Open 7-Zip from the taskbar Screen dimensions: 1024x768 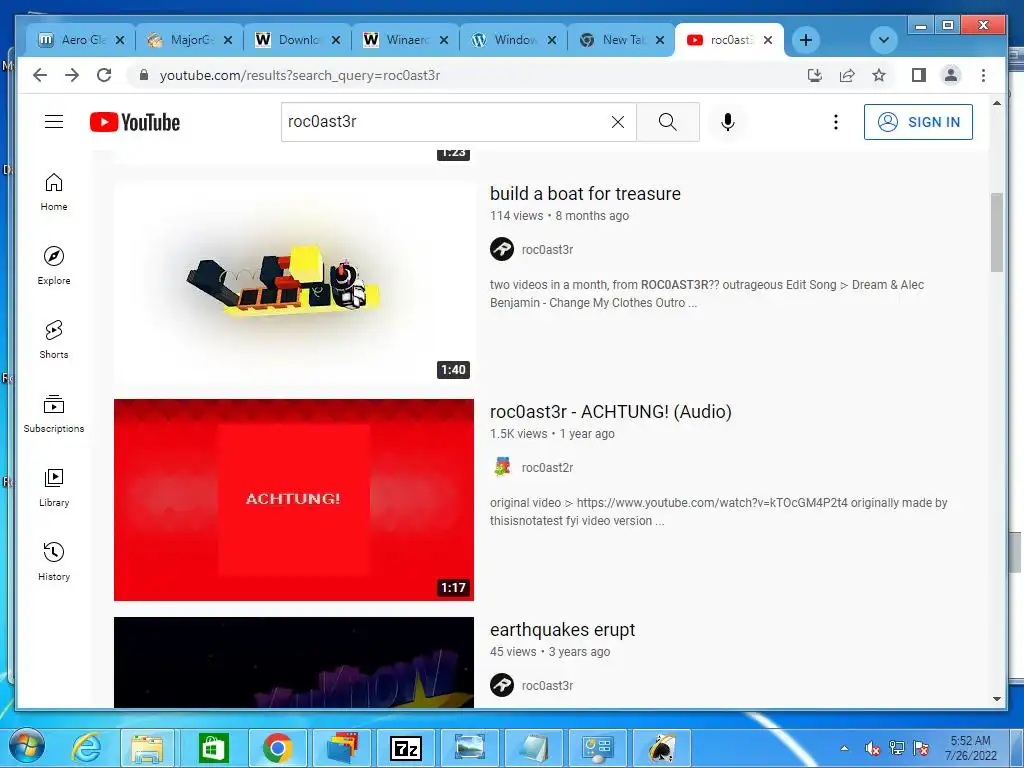406,748
